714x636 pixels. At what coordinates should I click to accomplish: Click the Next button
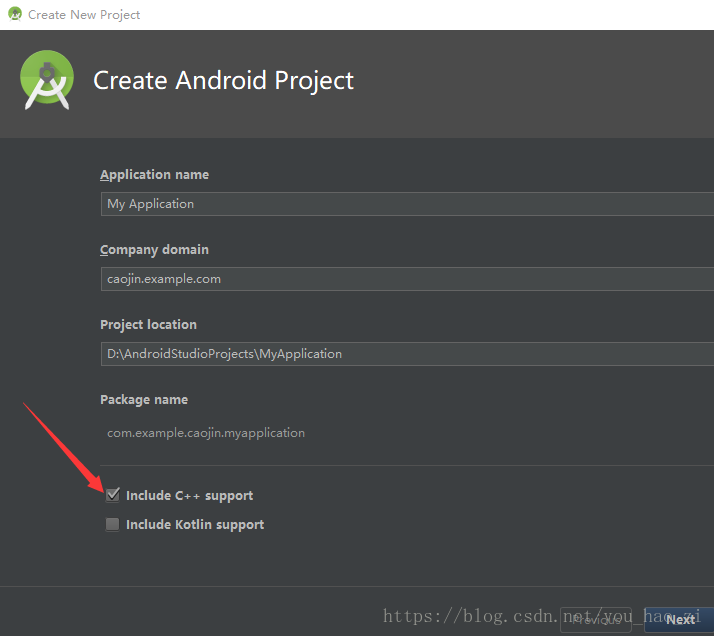click(x=680, y=620)
